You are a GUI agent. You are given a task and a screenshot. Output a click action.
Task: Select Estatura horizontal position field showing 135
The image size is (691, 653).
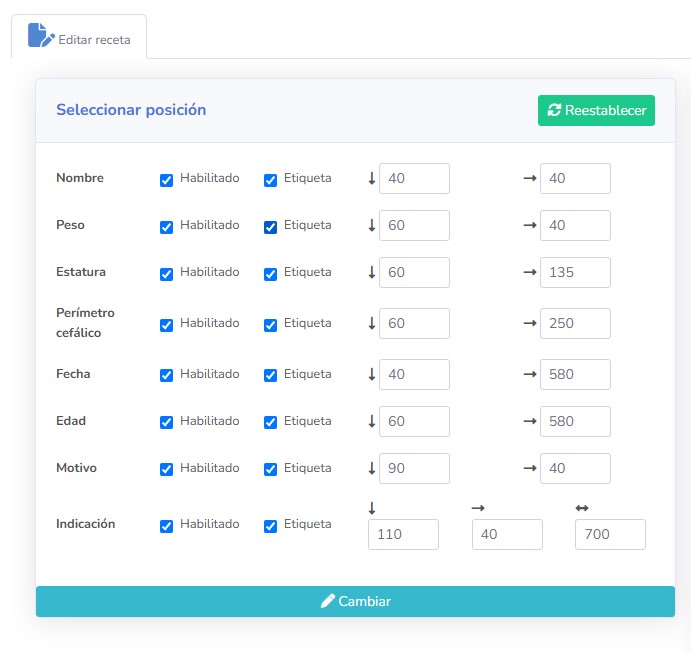point(575,272)
